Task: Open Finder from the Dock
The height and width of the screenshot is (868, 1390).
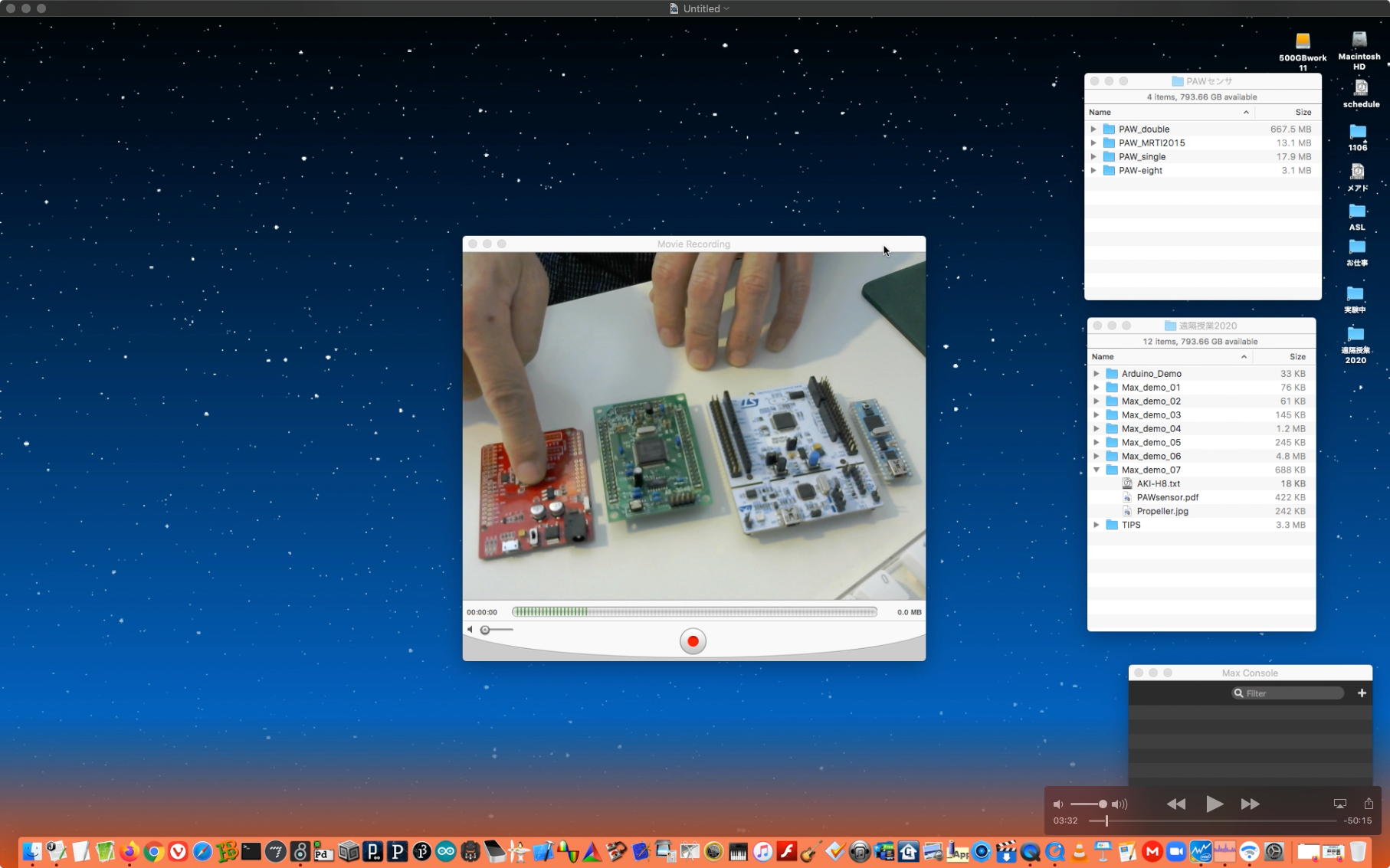Action: pos(32,851)
